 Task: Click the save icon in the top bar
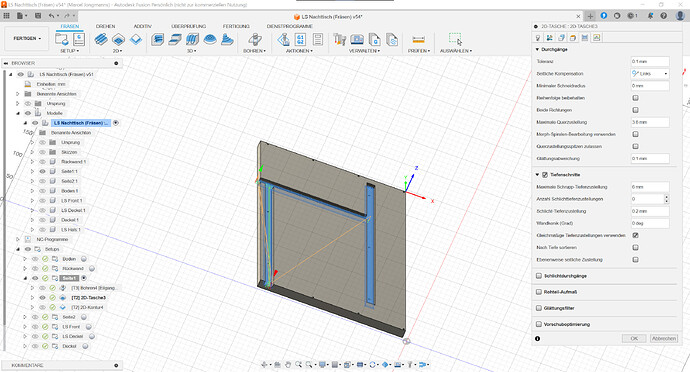tap(38, 16)
